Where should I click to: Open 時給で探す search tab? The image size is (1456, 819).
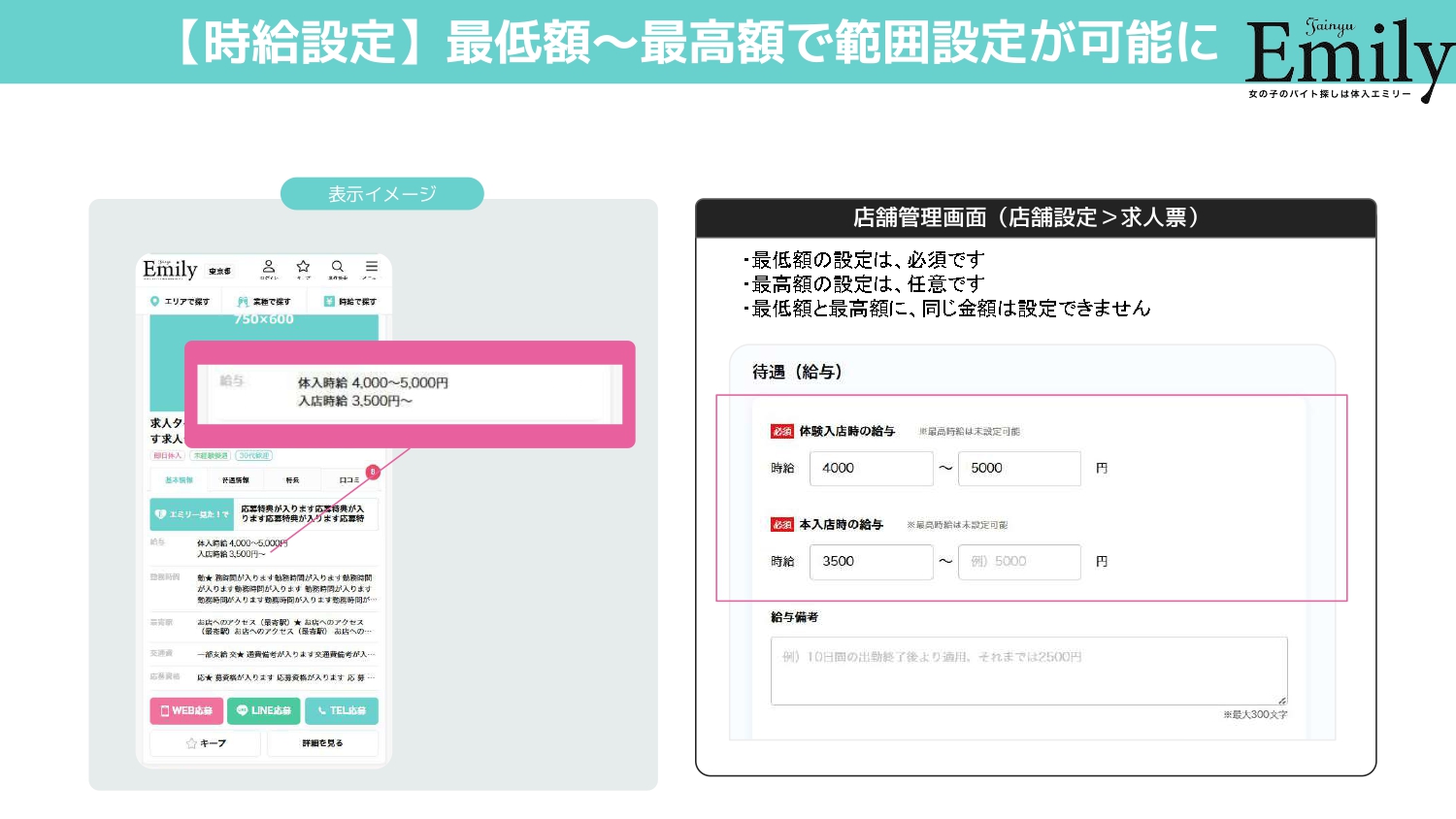pyautogui.click(x=349, y=302)
